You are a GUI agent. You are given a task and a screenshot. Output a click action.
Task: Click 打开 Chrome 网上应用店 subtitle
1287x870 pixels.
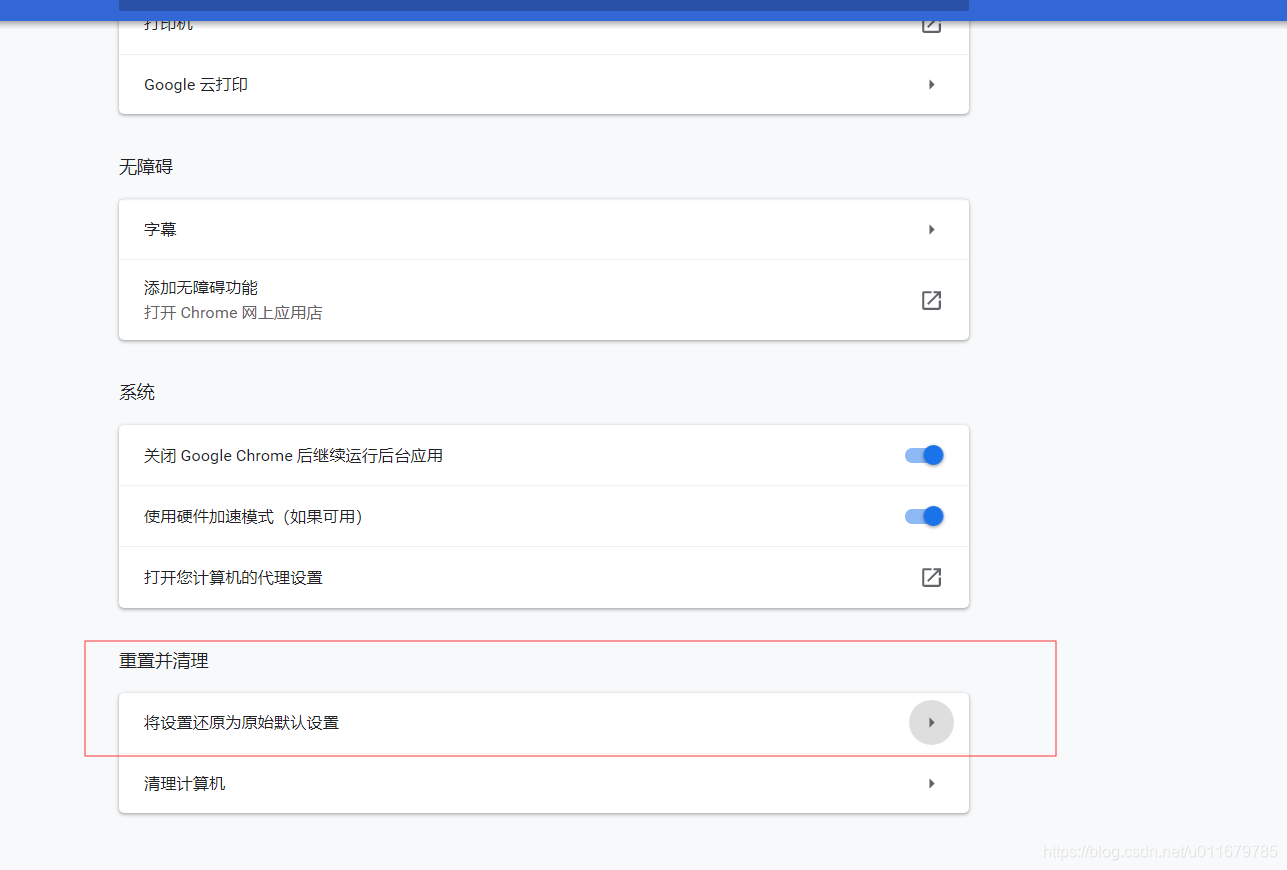pyautogui.click(x=233, y=313)
